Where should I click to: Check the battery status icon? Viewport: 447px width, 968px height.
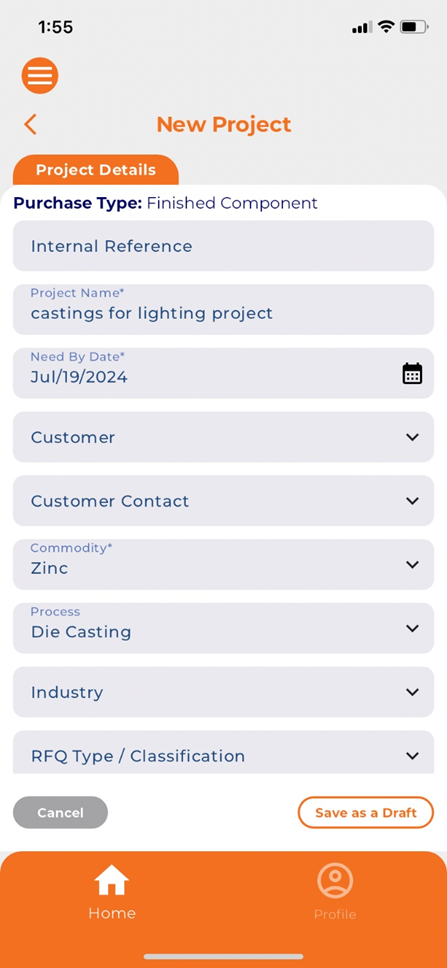[414, 27]
